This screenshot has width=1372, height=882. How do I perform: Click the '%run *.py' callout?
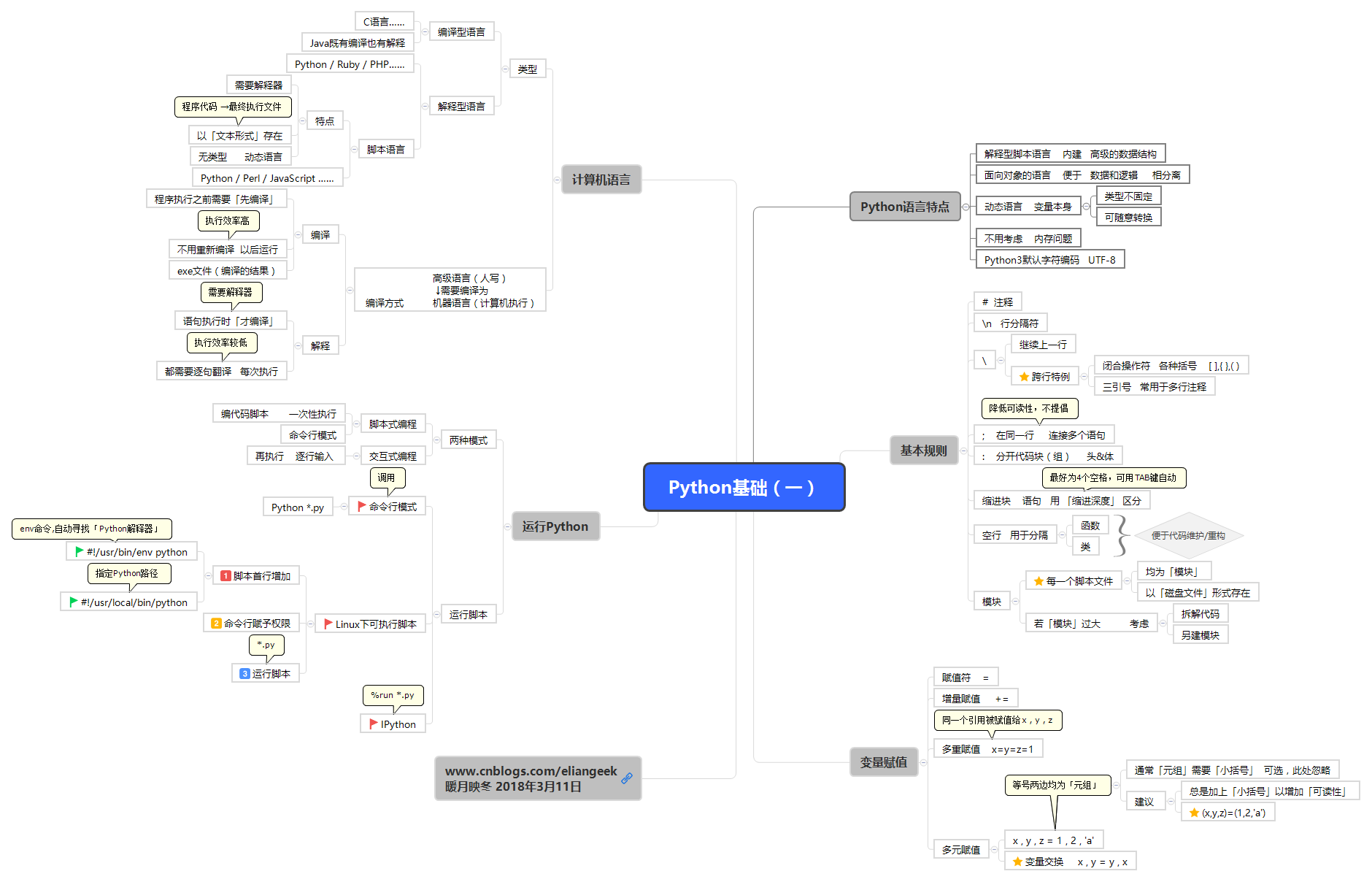click(393, 695)
